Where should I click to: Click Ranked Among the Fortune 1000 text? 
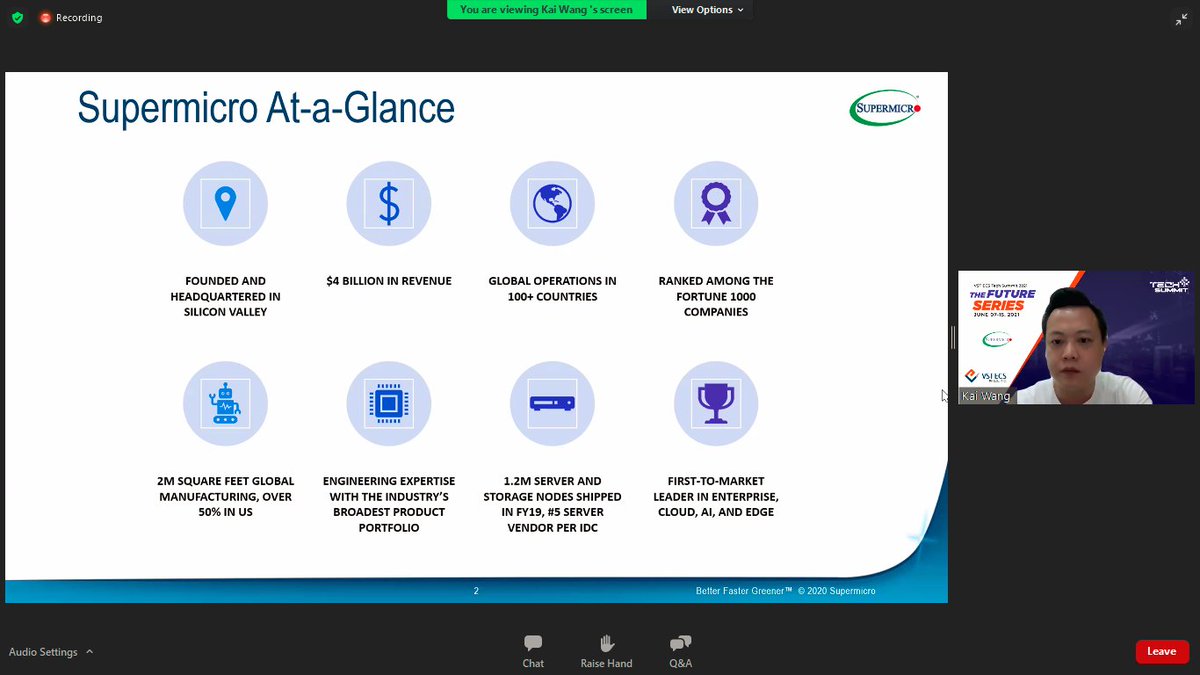(x=716, y=296)
